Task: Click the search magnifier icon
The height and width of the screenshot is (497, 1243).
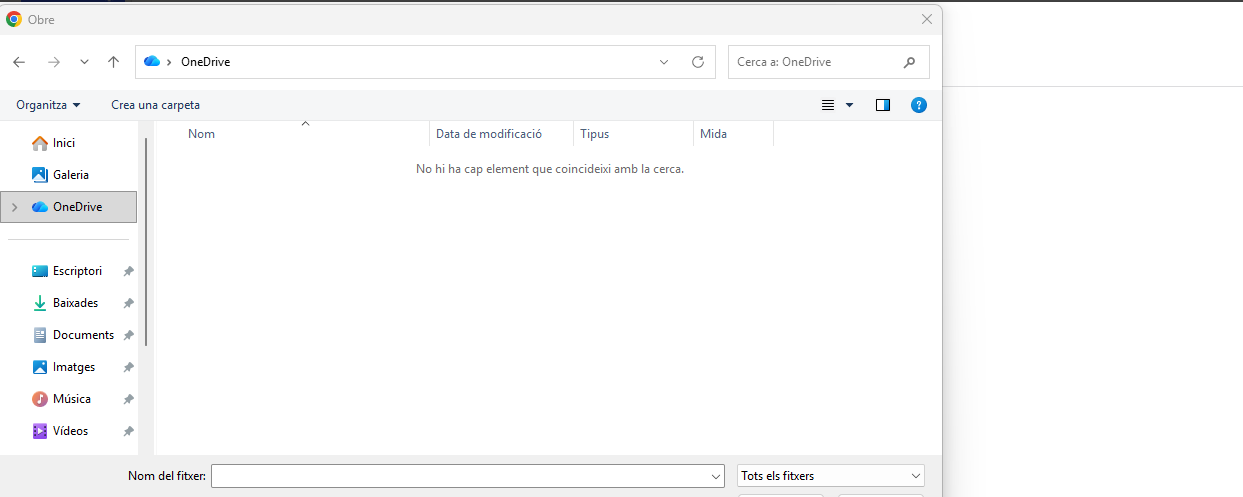Action: pos(909,62)
